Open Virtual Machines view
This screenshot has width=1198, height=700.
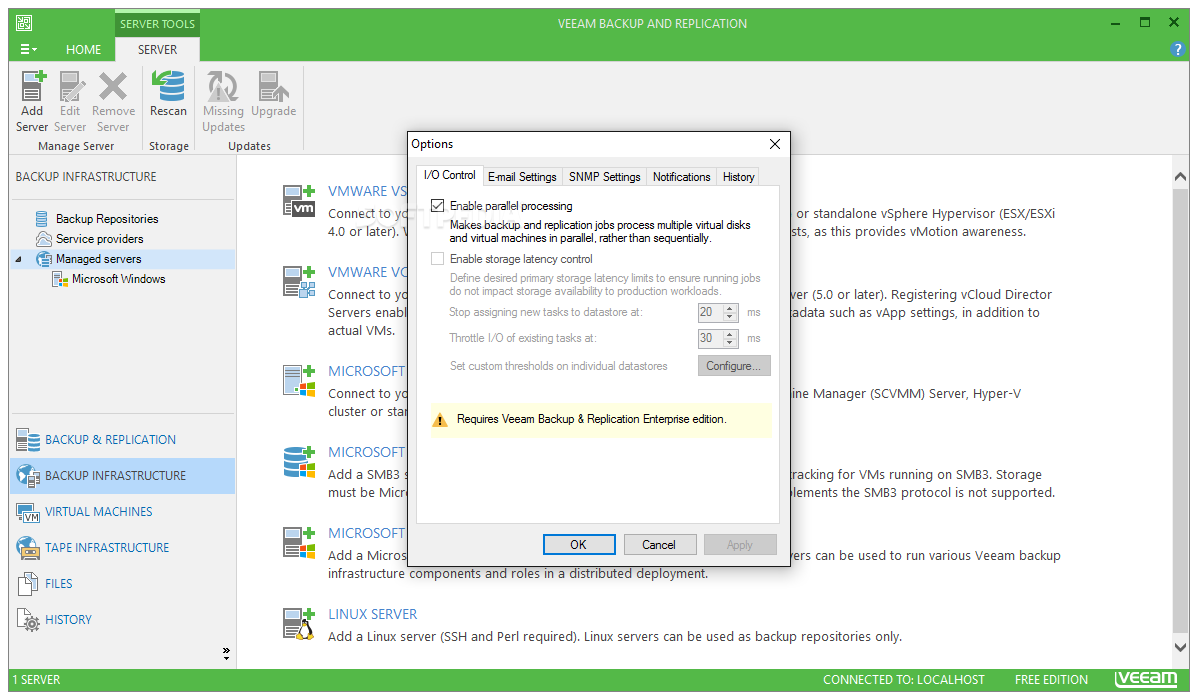122,511
